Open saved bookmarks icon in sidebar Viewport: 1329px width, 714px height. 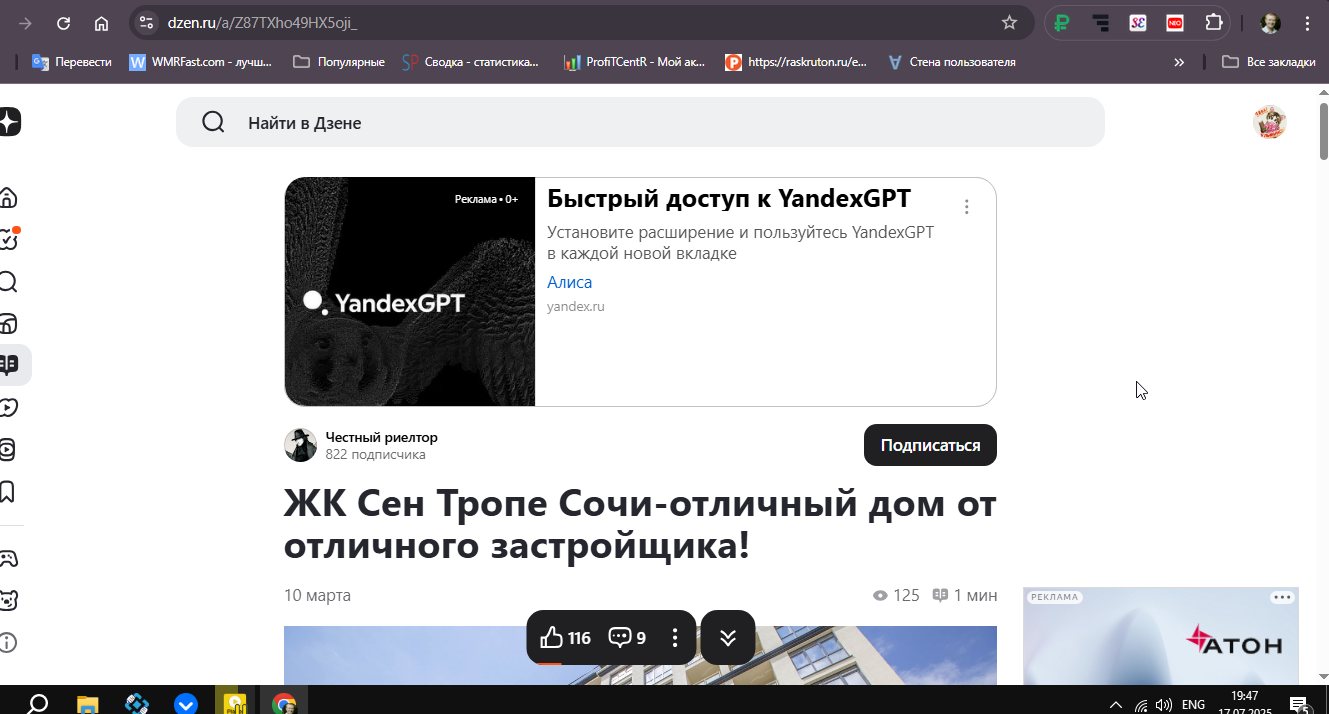(8, 492)
